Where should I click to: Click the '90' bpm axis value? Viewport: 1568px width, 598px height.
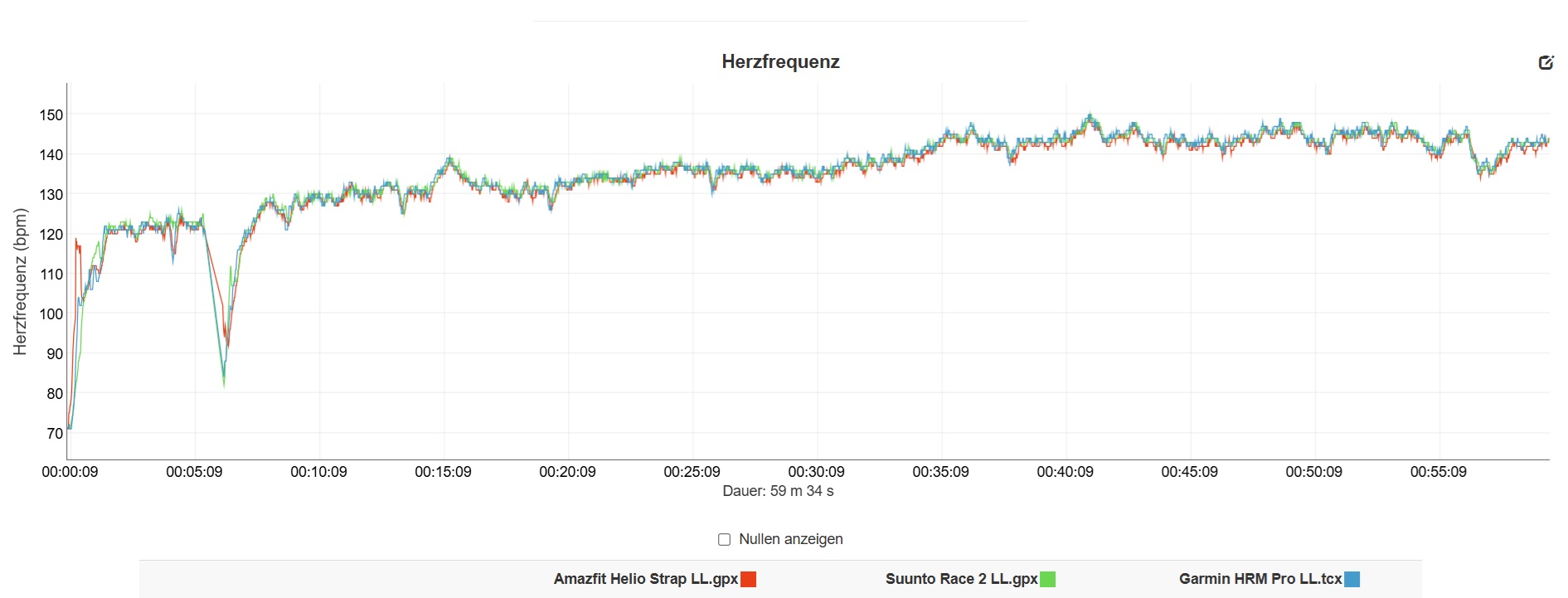(x=55, y=354)
